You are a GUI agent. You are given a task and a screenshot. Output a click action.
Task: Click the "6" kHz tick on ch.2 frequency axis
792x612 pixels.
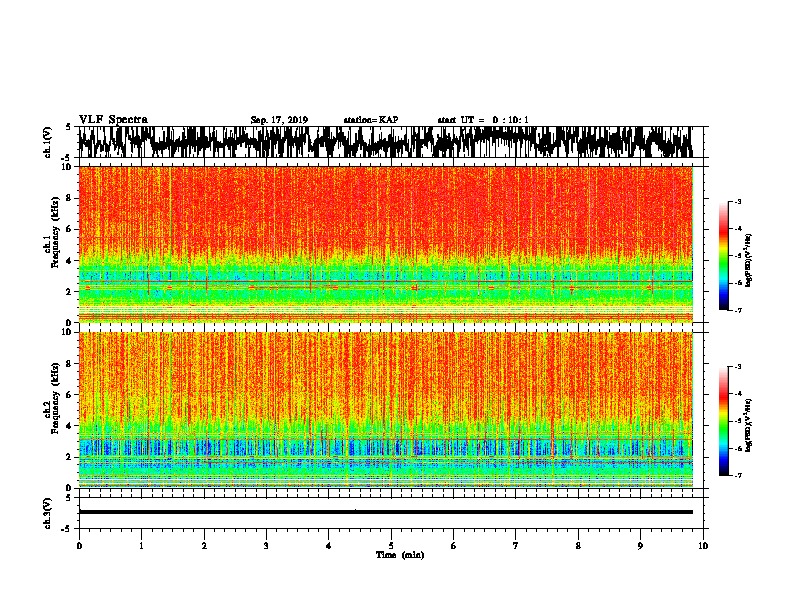point(69,395)
